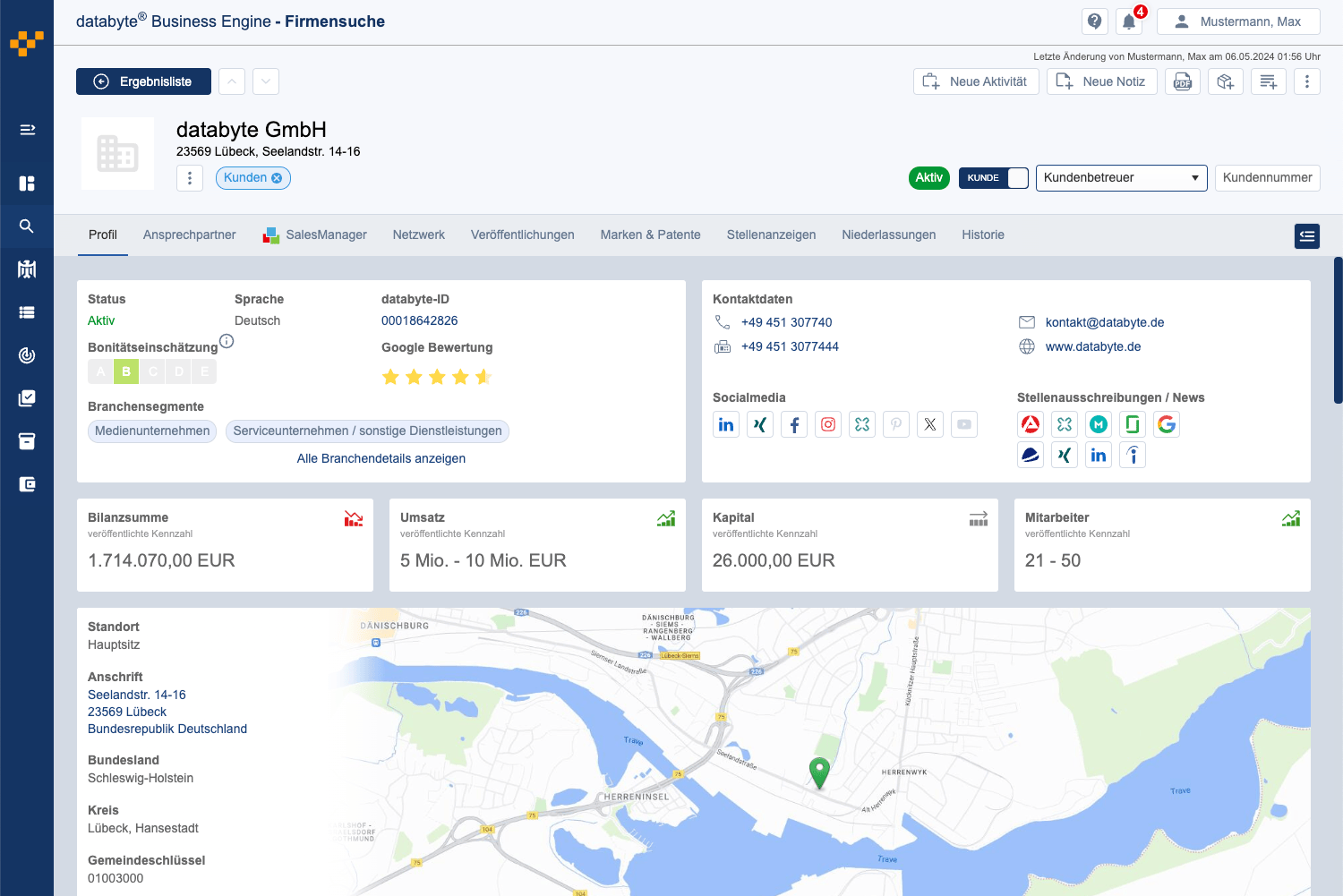This screenshot has height=896, width=1343.
Task: Open the link Alle Branchendetails anzeigen
Action: [x=381, y=458]
